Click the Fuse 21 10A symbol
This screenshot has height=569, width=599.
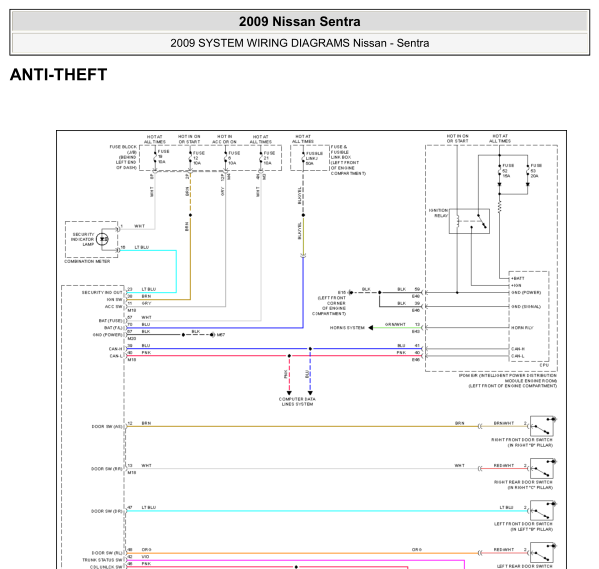(261, 158)
